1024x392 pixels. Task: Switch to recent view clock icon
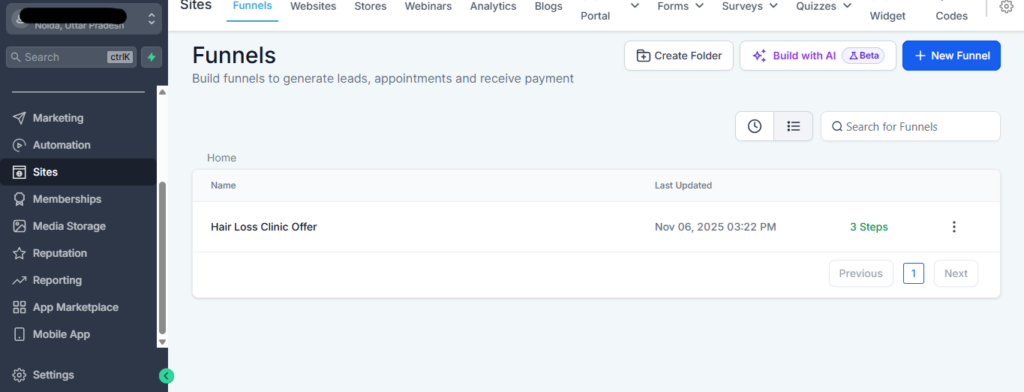(x=754, y=126)
